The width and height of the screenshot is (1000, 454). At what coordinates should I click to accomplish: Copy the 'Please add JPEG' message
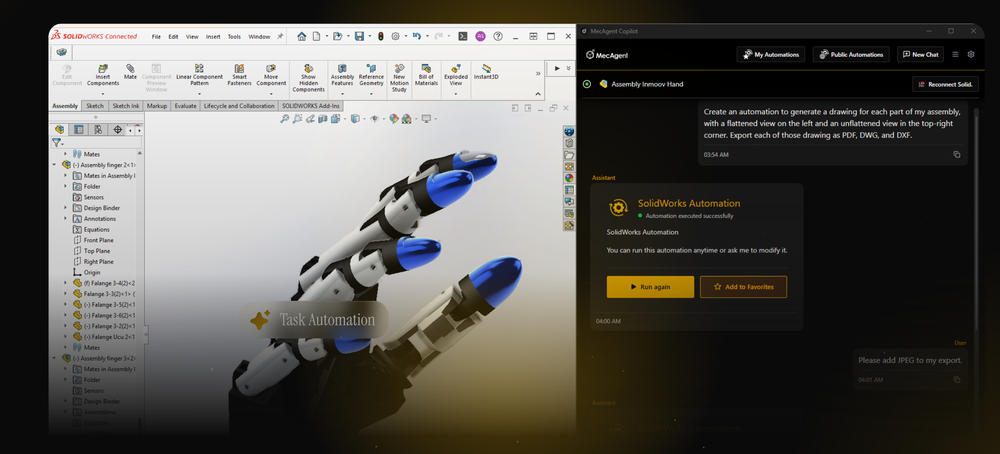[x=956, y=379]
